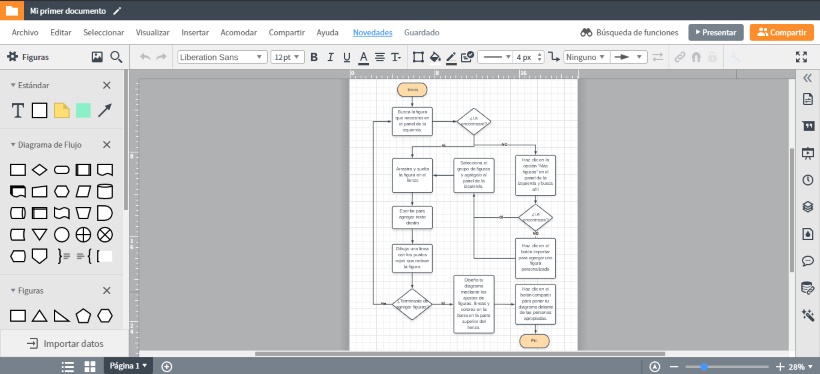Collapse the Diagrama de Flujo section
Screen dimensions: 820x374
pyautogui.click(x=46, y=145)
